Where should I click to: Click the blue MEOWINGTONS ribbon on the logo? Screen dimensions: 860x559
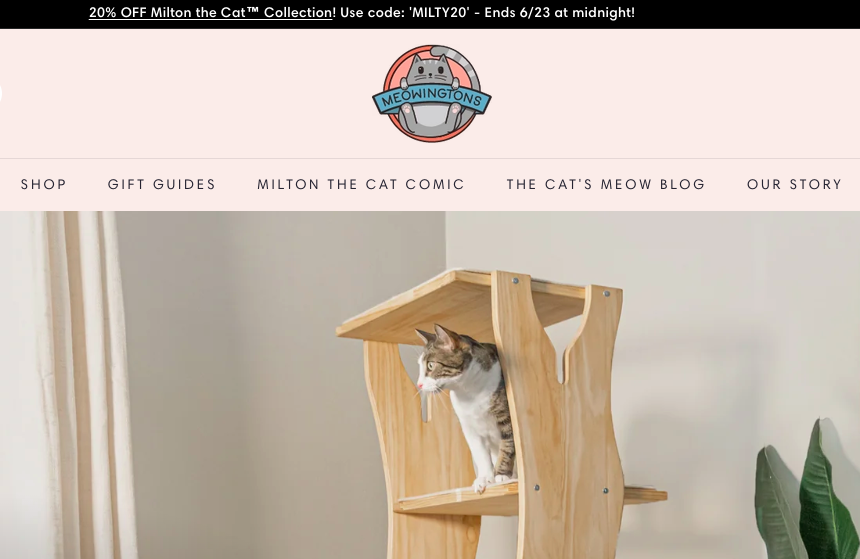(x=432, y=99)
